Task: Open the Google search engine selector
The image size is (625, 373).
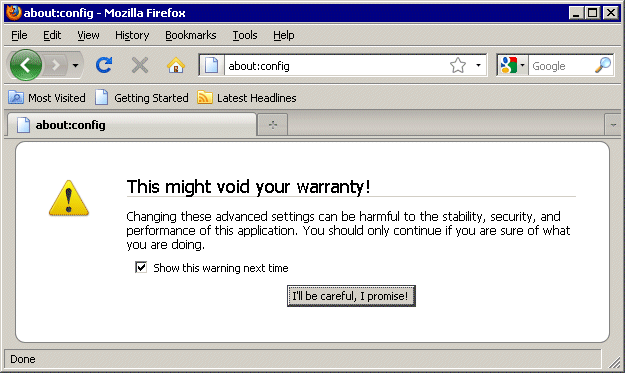Action: tap(513, 65)
